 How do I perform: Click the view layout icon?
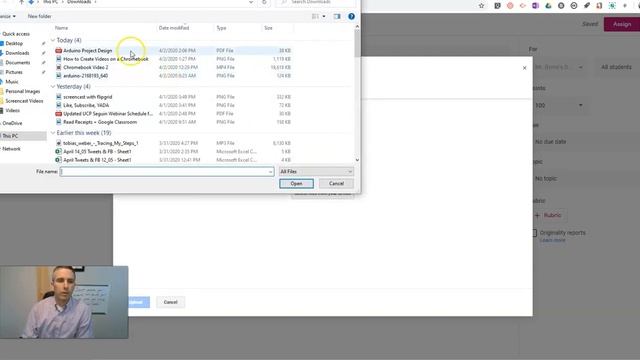316,16
